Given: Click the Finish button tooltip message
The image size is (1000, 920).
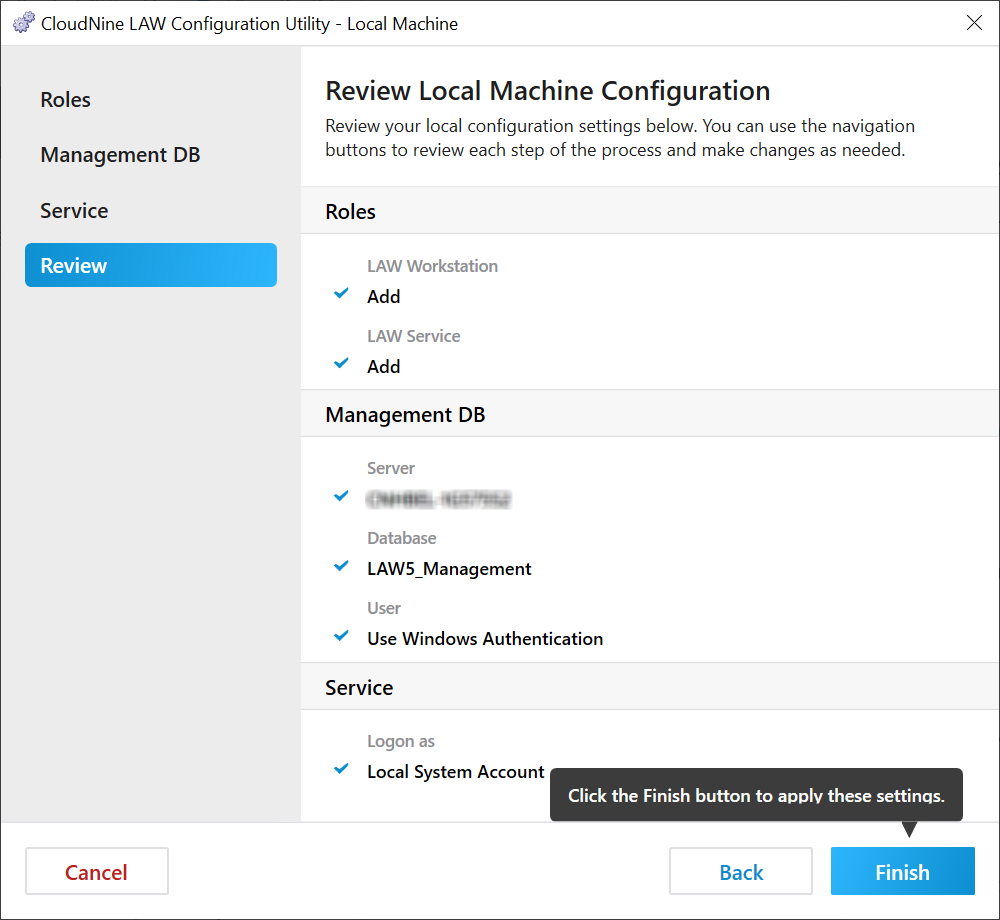Looking at the screenshot, I should tap(756, 796).
